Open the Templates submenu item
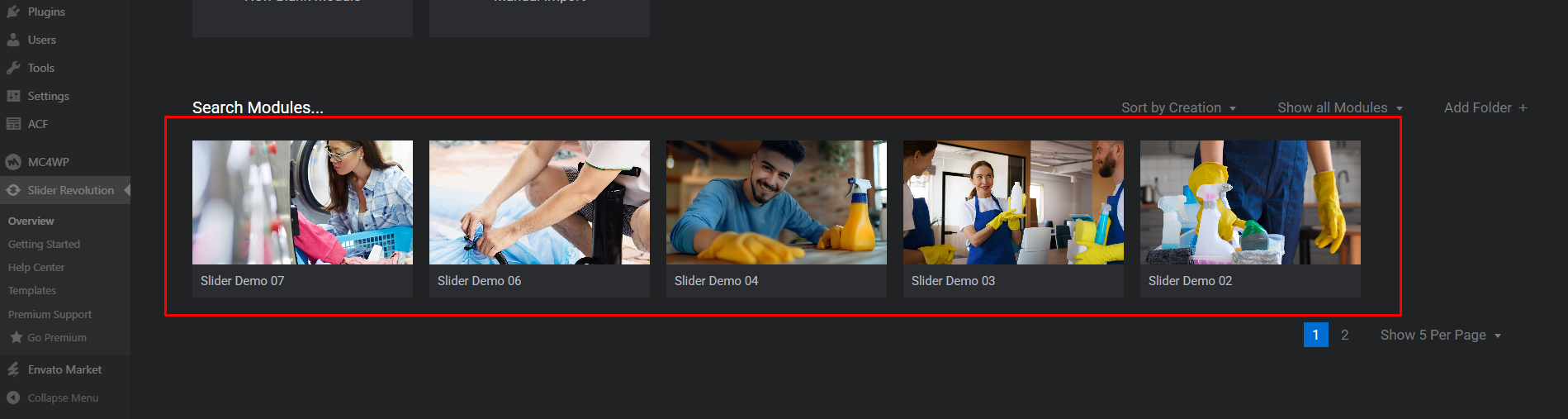Image resolution: width=1568 pixels, height=419 pixels. pos(32,290)
